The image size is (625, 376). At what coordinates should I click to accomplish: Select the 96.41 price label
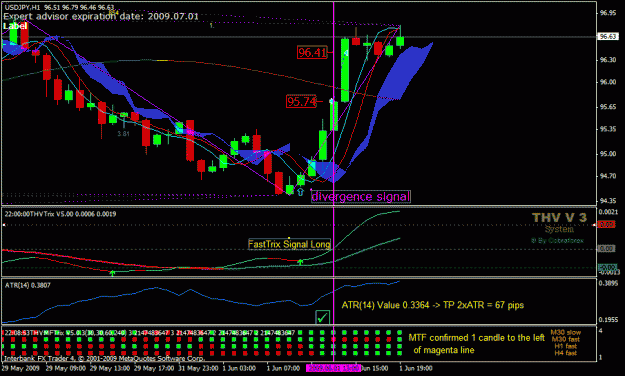[x=312, y=52]
